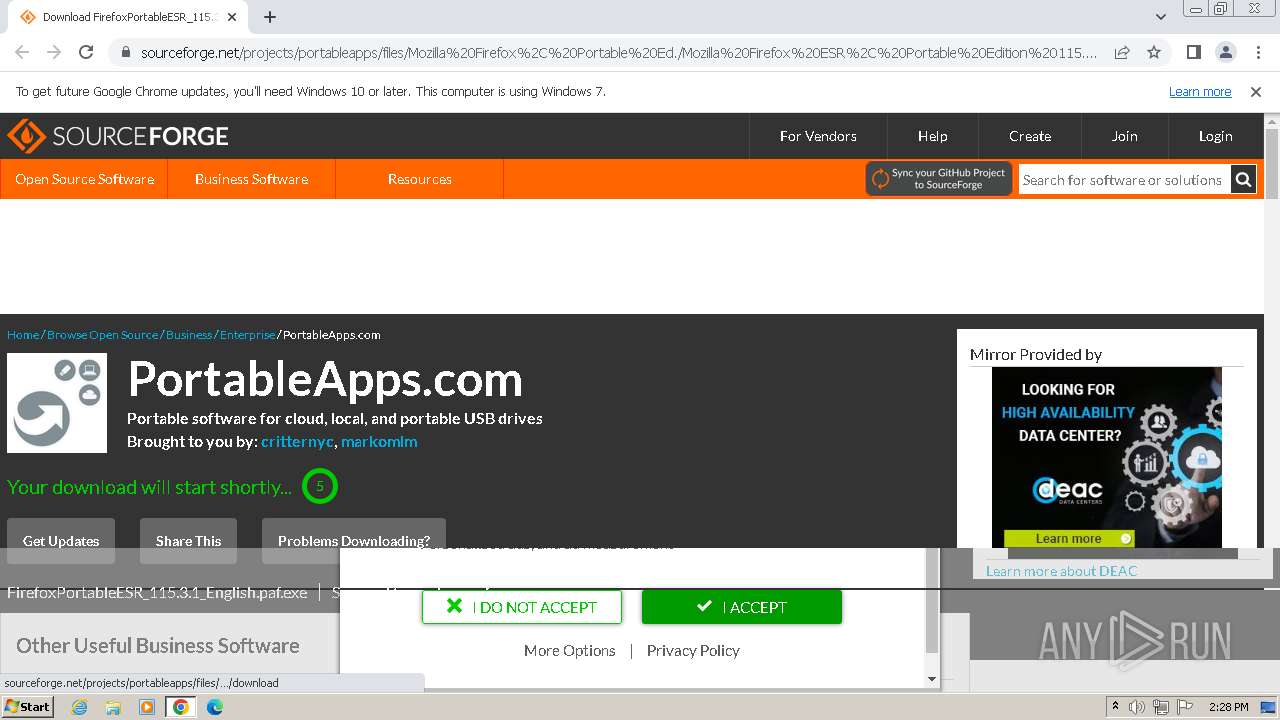Expand the tab search chevron
The height and width of the screenshot is (720, 1280).
tap(1160, 17)
